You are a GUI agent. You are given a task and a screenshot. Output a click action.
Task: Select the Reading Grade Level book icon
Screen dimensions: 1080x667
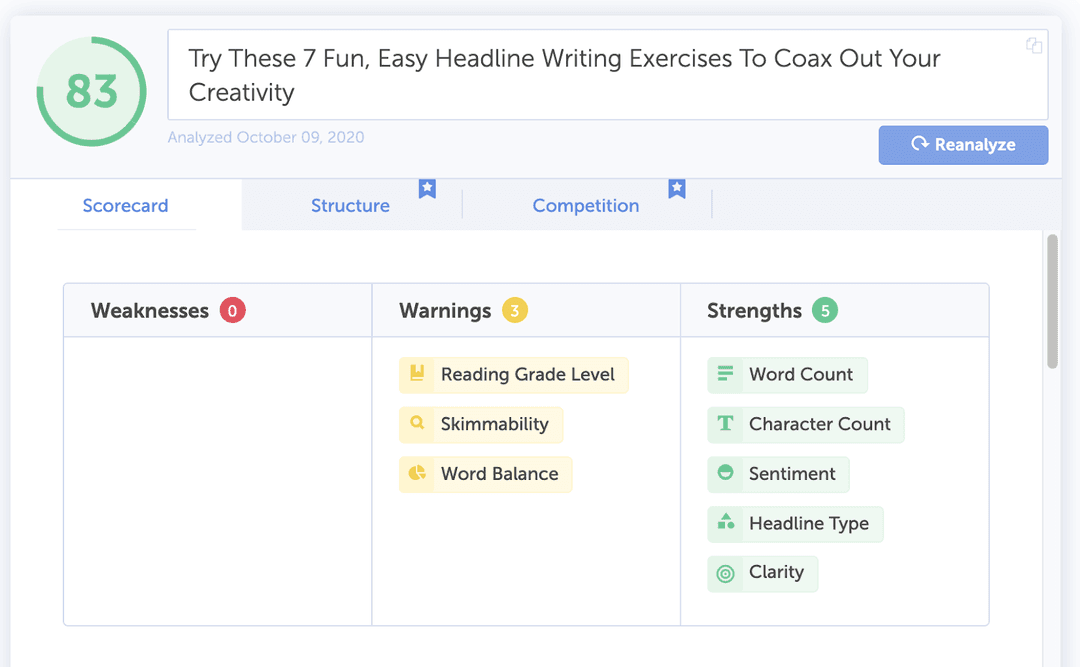(x=418, y=374)
